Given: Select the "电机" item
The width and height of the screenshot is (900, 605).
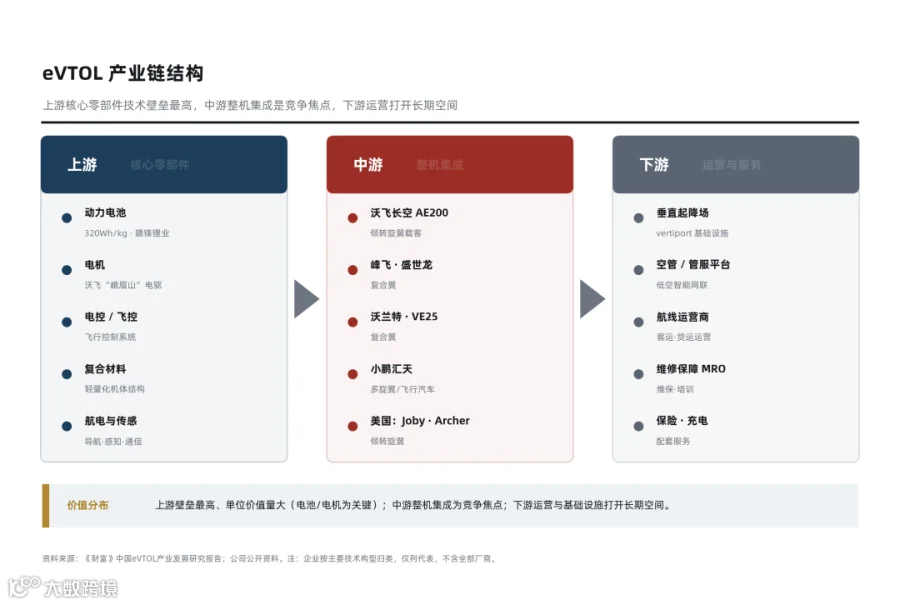Looking at the screenshot, I should [x=95, y=265].
